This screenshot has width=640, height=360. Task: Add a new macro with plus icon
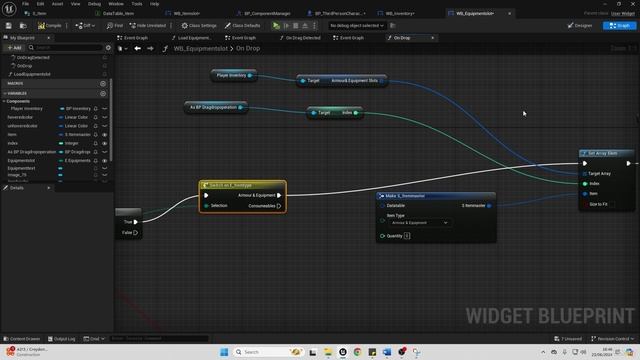click(x=103, y=83)
